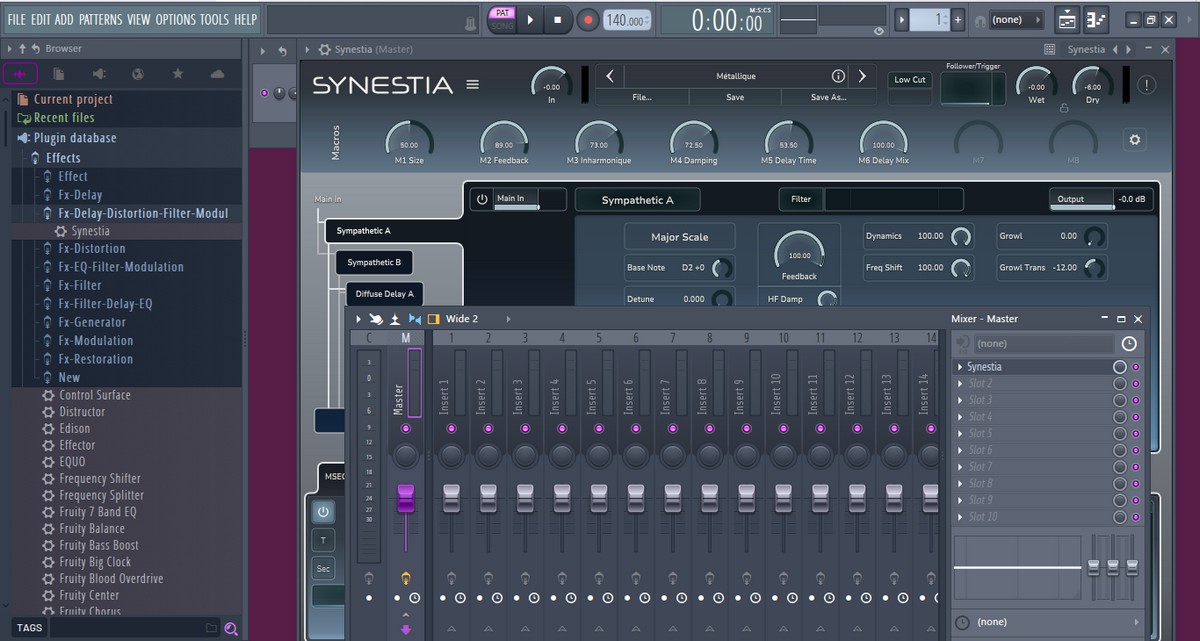Click the exclamation alert icon in Synestia
1200x641 pixels.
click(x=1146, y=85)
